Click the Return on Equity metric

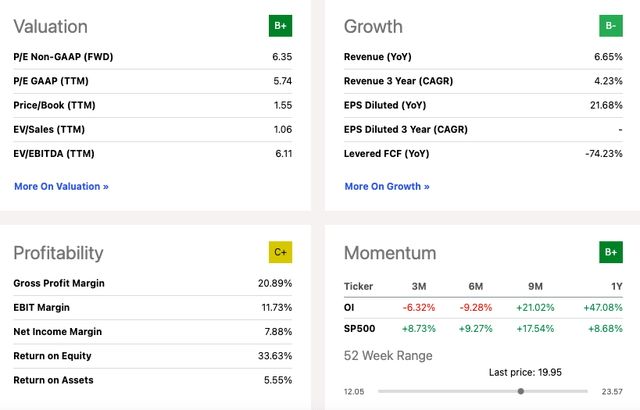(153, 356)
